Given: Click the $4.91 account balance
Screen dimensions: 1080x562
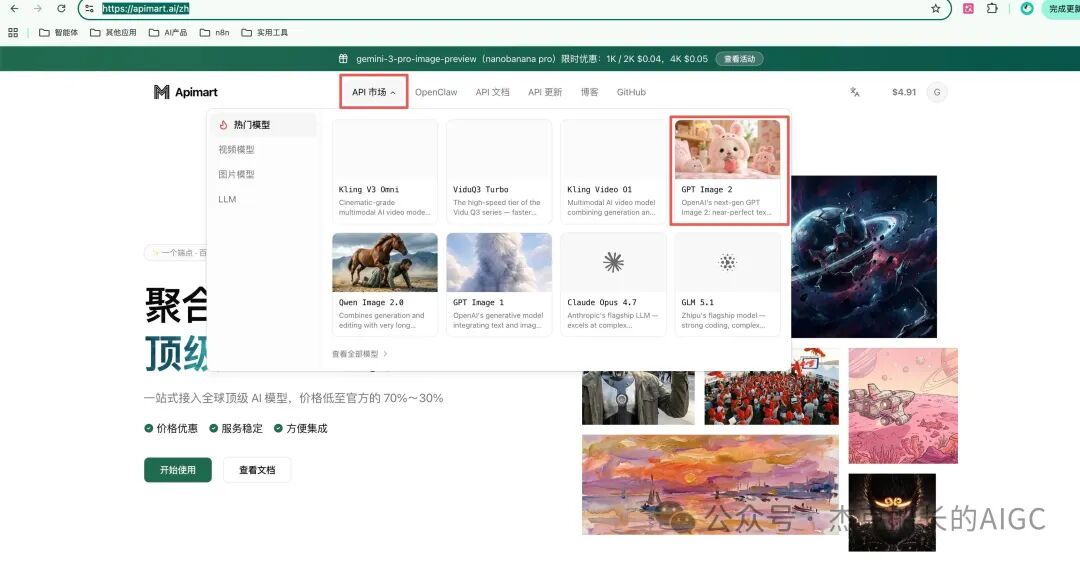Looking at the screenshot, I should coord(904,92).
